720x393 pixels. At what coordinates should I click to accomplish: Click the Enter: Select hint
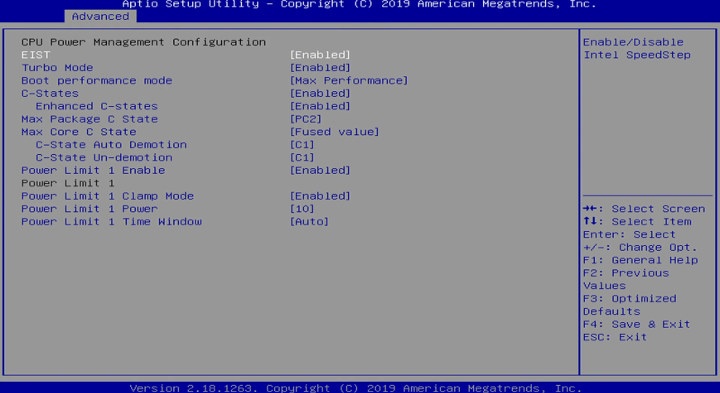(x=629, y=235)
